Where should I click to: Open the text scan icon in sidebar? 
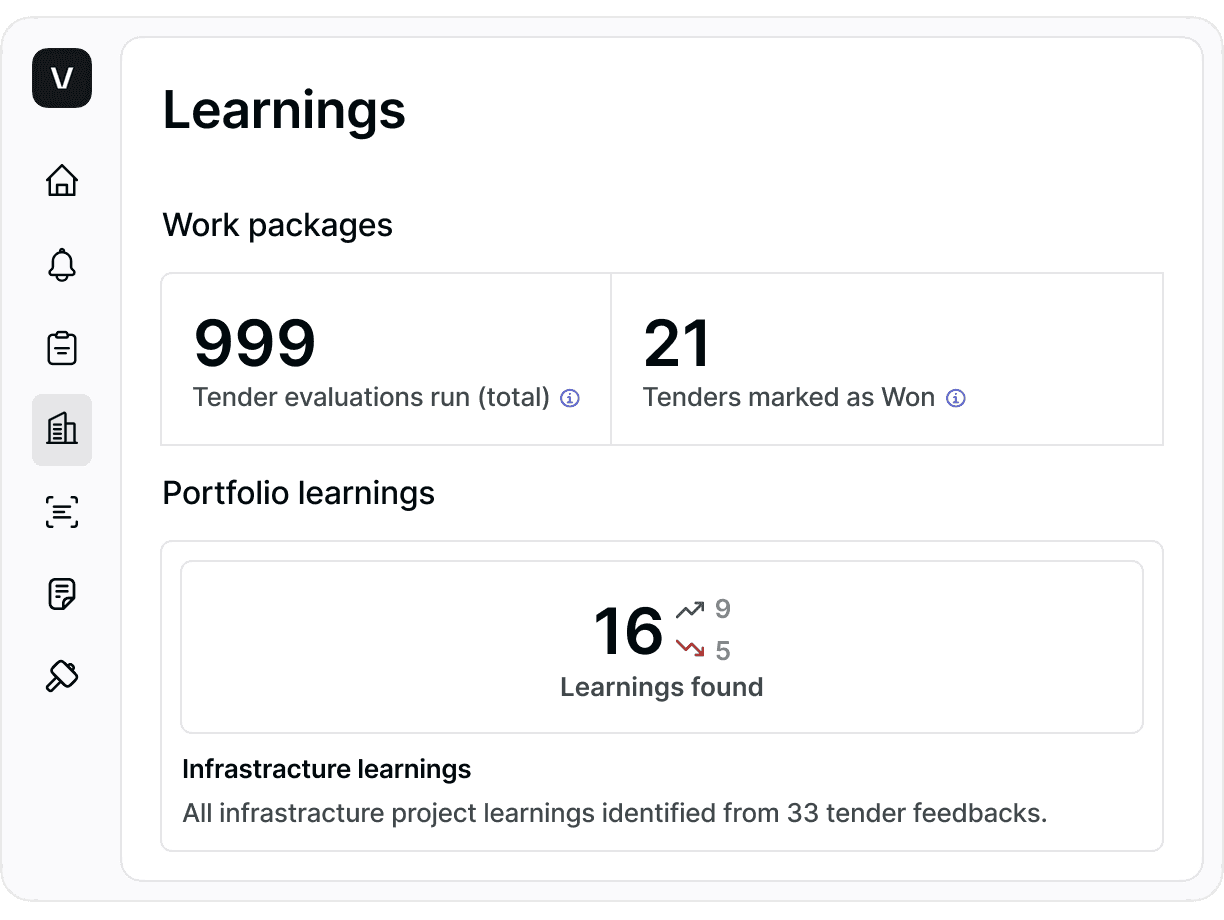62,512
